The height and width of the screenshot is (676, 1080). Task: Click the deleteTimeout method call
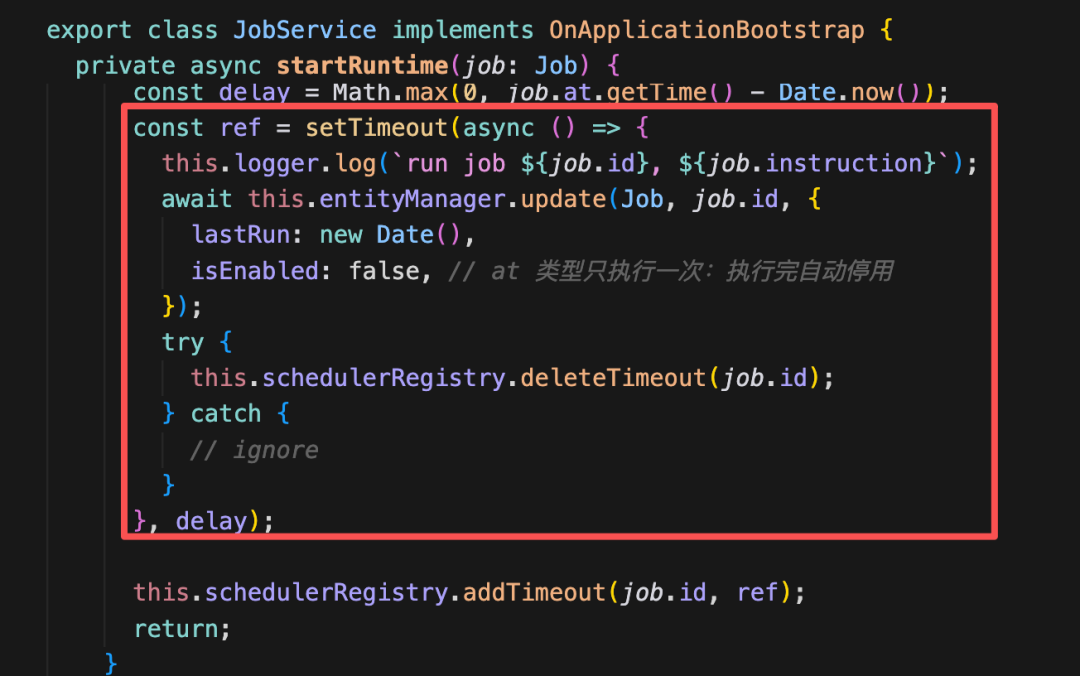point(613,378)
